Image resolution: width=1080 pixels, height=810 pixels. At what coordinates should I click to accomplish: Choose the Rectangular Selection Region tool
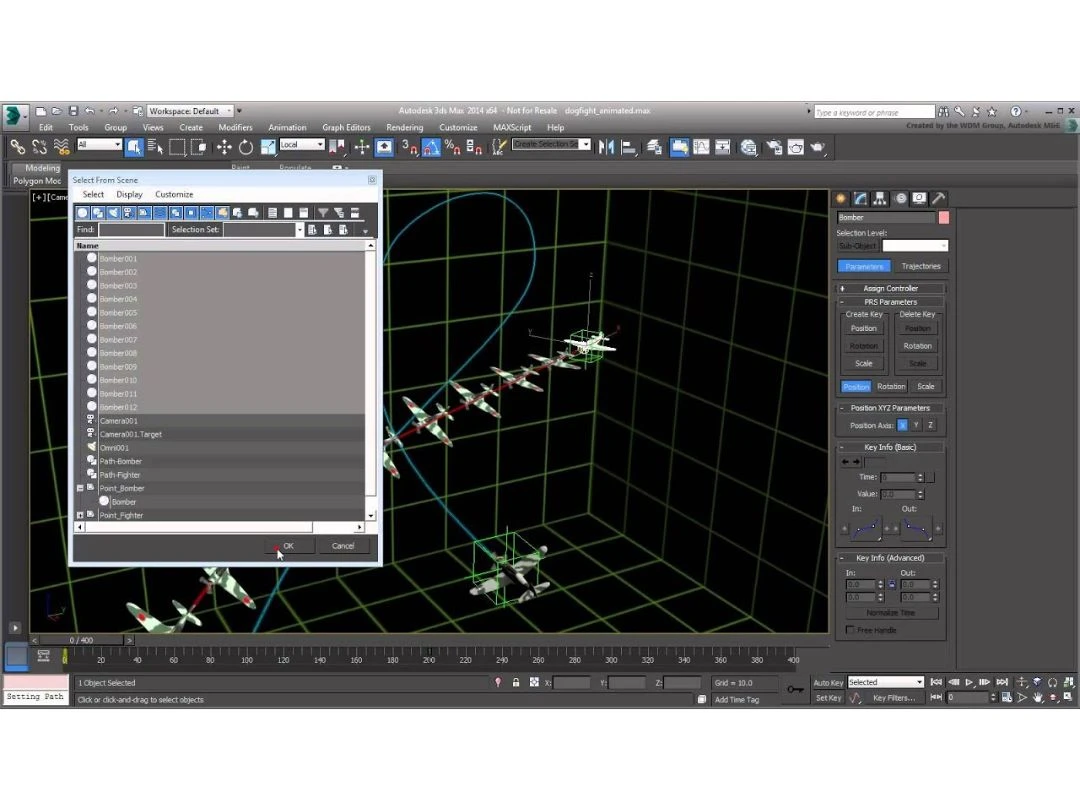pyautogui.click(x=177, y=147)
